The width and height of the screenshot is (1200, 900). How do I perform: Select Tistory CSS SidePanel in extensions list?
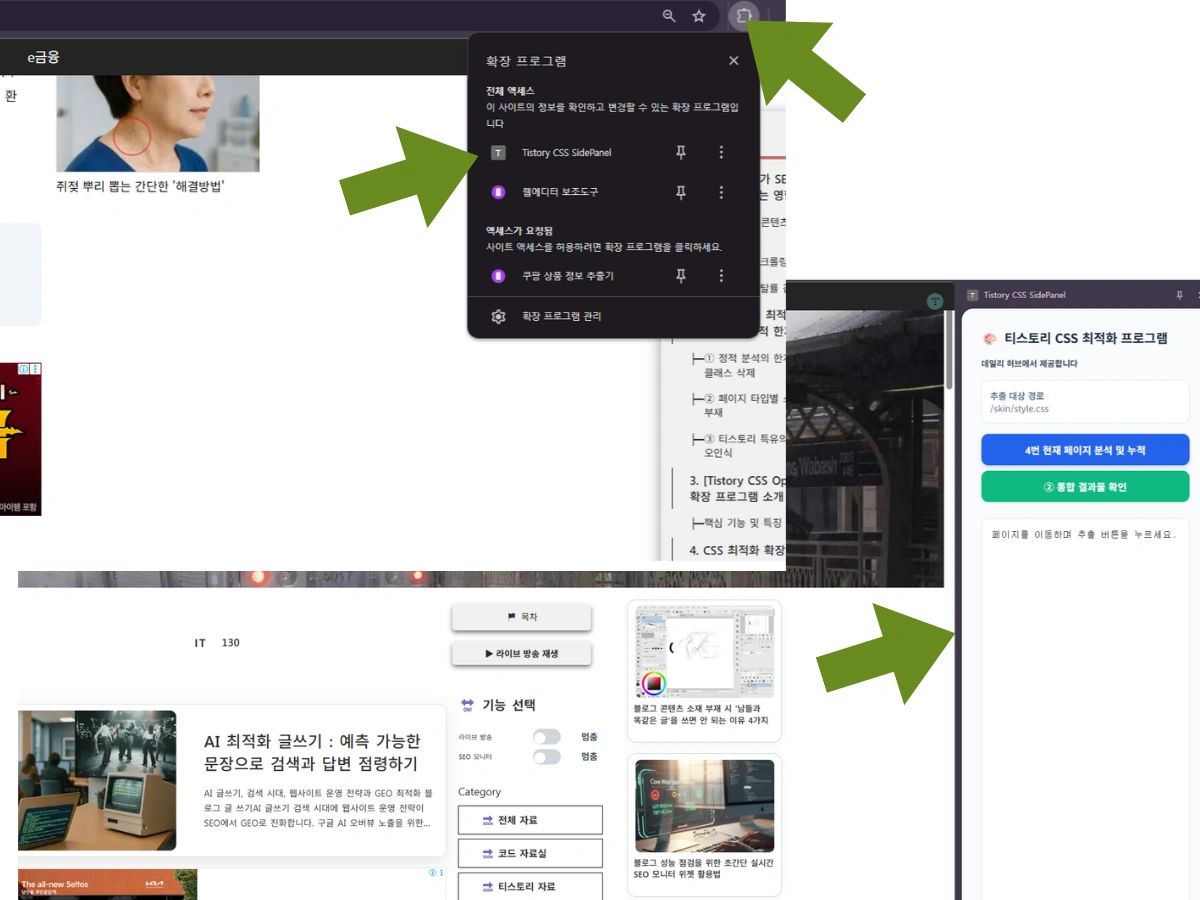point(566,153)
